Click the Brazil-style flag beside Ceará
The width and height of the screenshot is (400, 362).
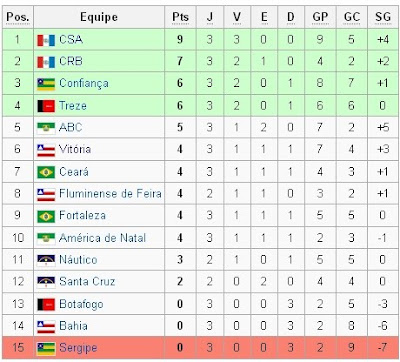click(x=46, y=172)
